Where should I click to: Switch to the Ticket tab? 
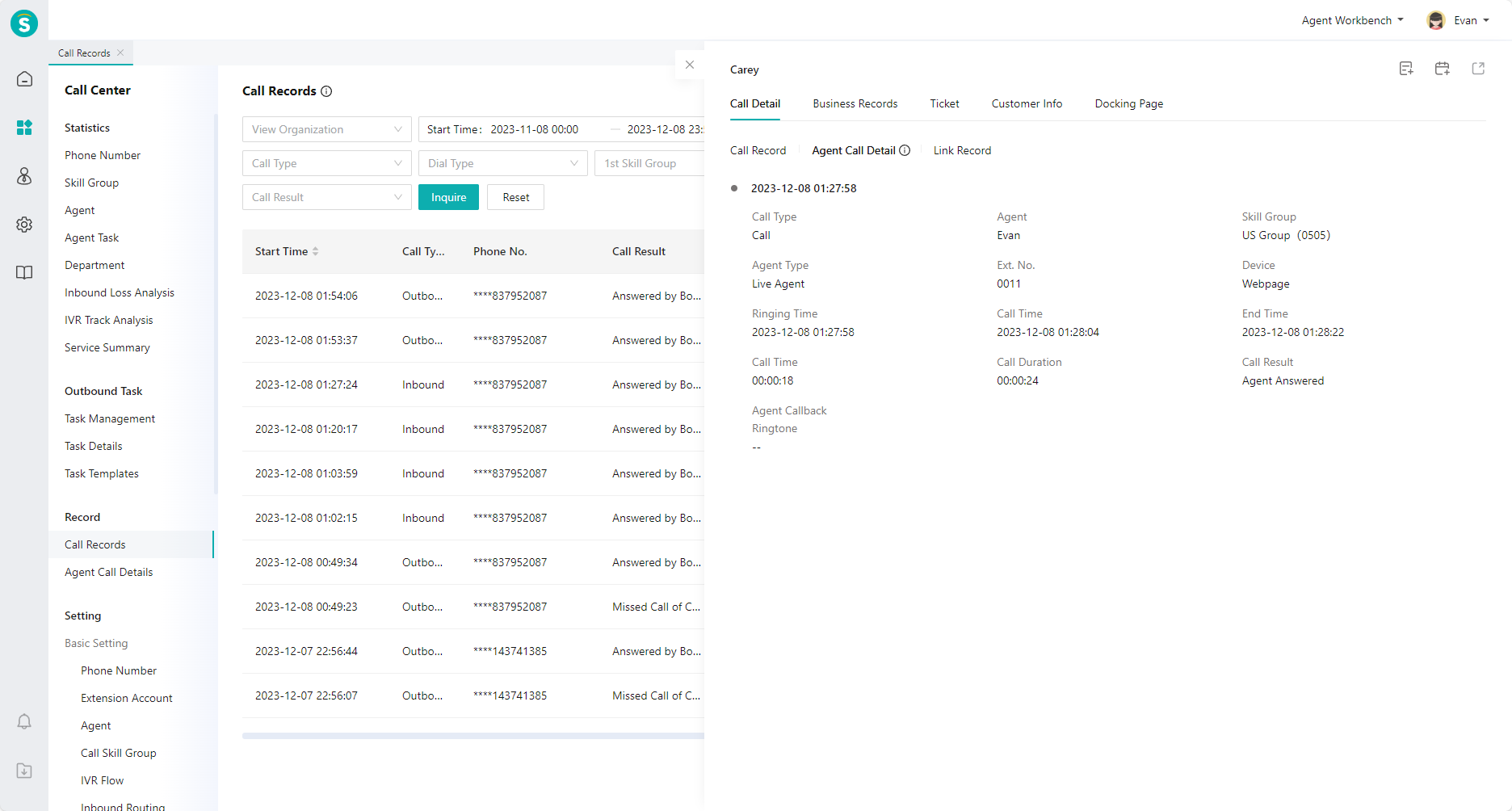(x=944, y=103)
